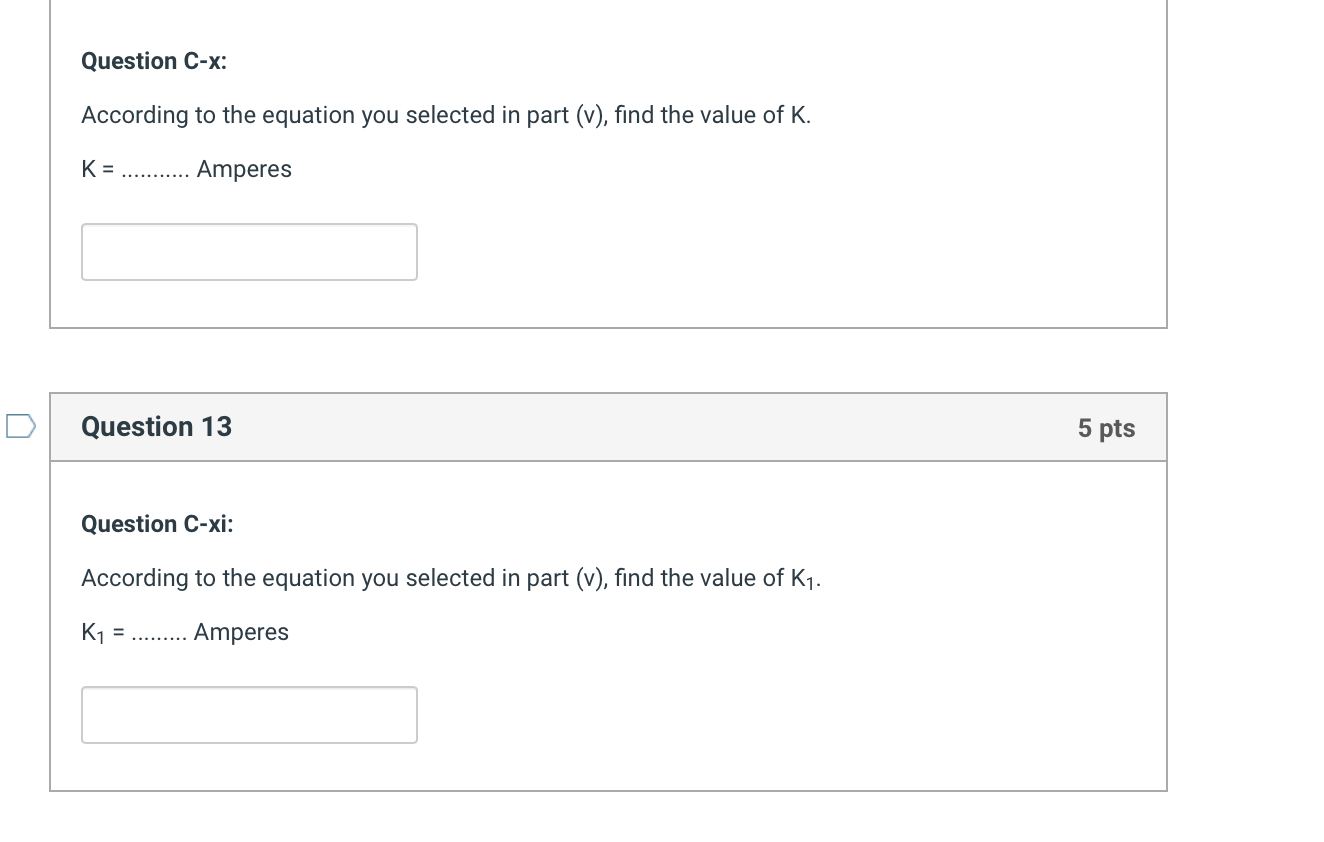Click the word Amperes after 'K₁ ='
The image size is (1324, 842).
coord(241,632)
